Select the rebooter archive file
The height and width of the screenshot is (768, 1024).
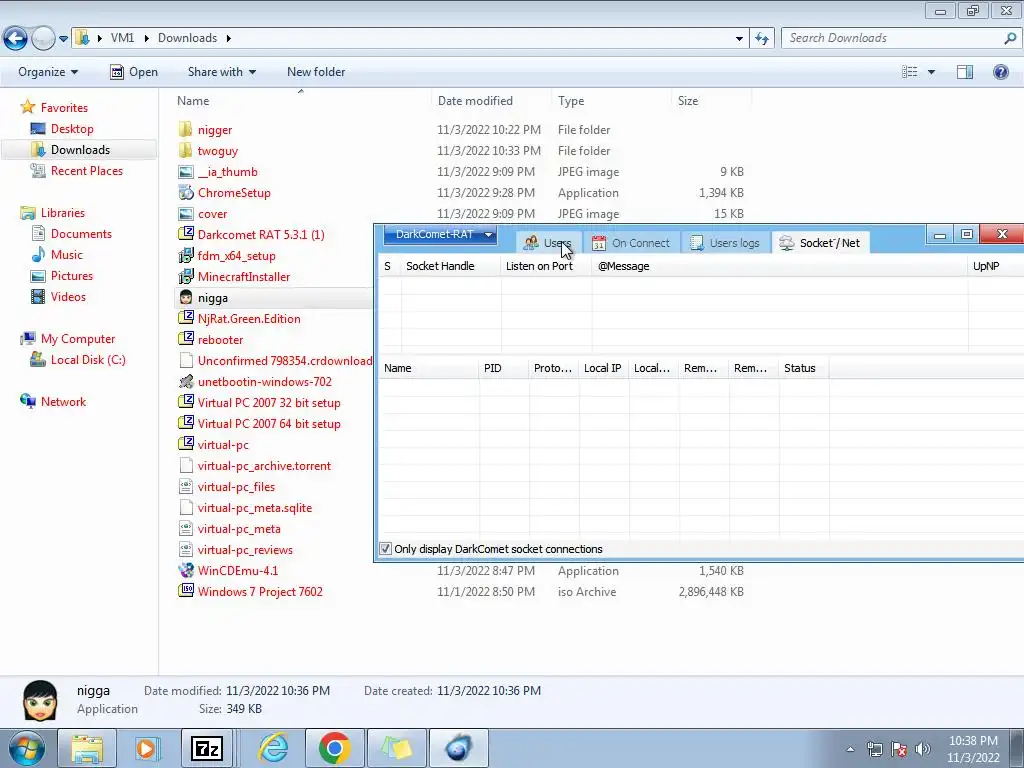tap(220, 340)
